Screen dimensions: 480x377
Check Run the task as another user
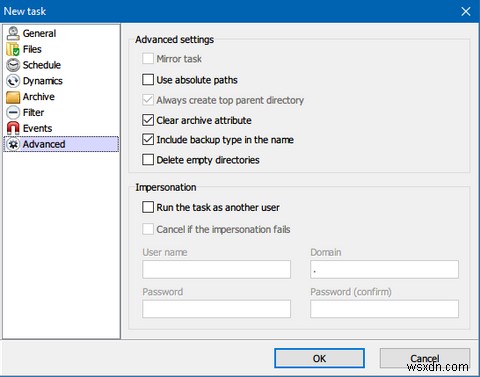click(x=148, y=207)
